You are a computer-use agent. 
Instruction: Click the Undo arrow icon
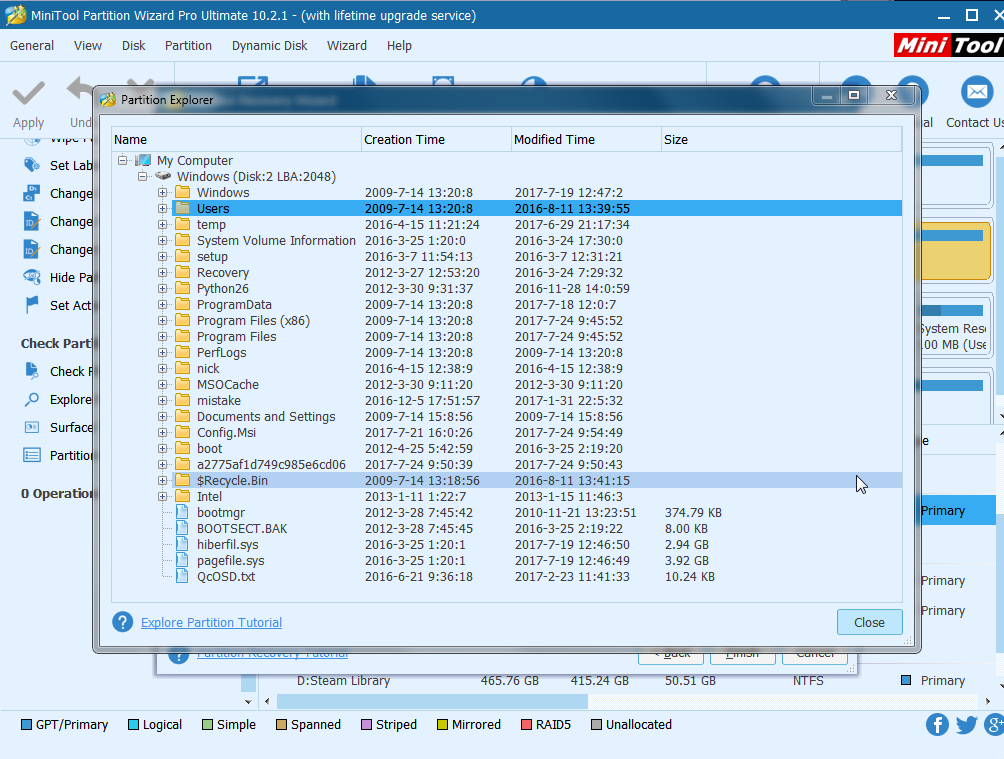click(81, 88)
